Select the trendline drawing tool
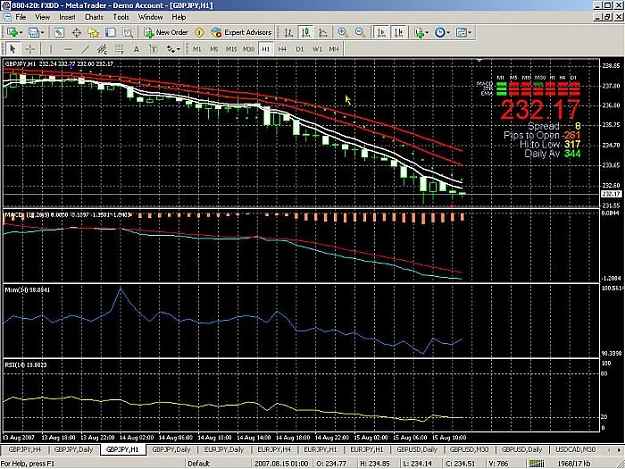Screen dimensions: 625x469 pyautogui.click(x=85, y=49)
